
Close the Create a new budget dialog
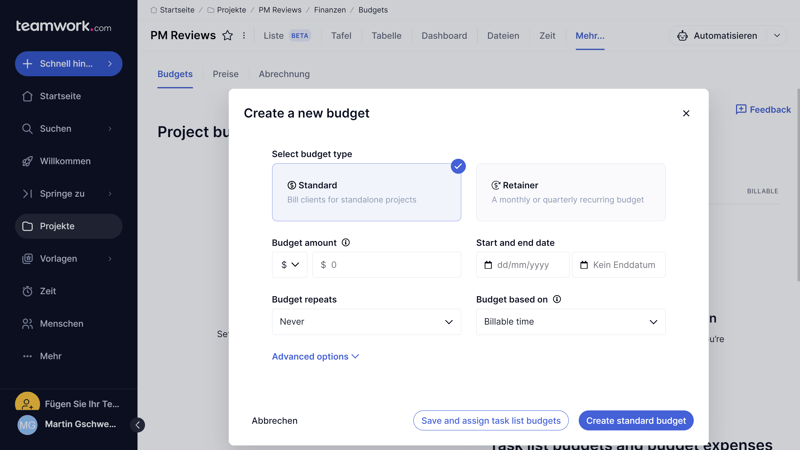pos(686,113)
